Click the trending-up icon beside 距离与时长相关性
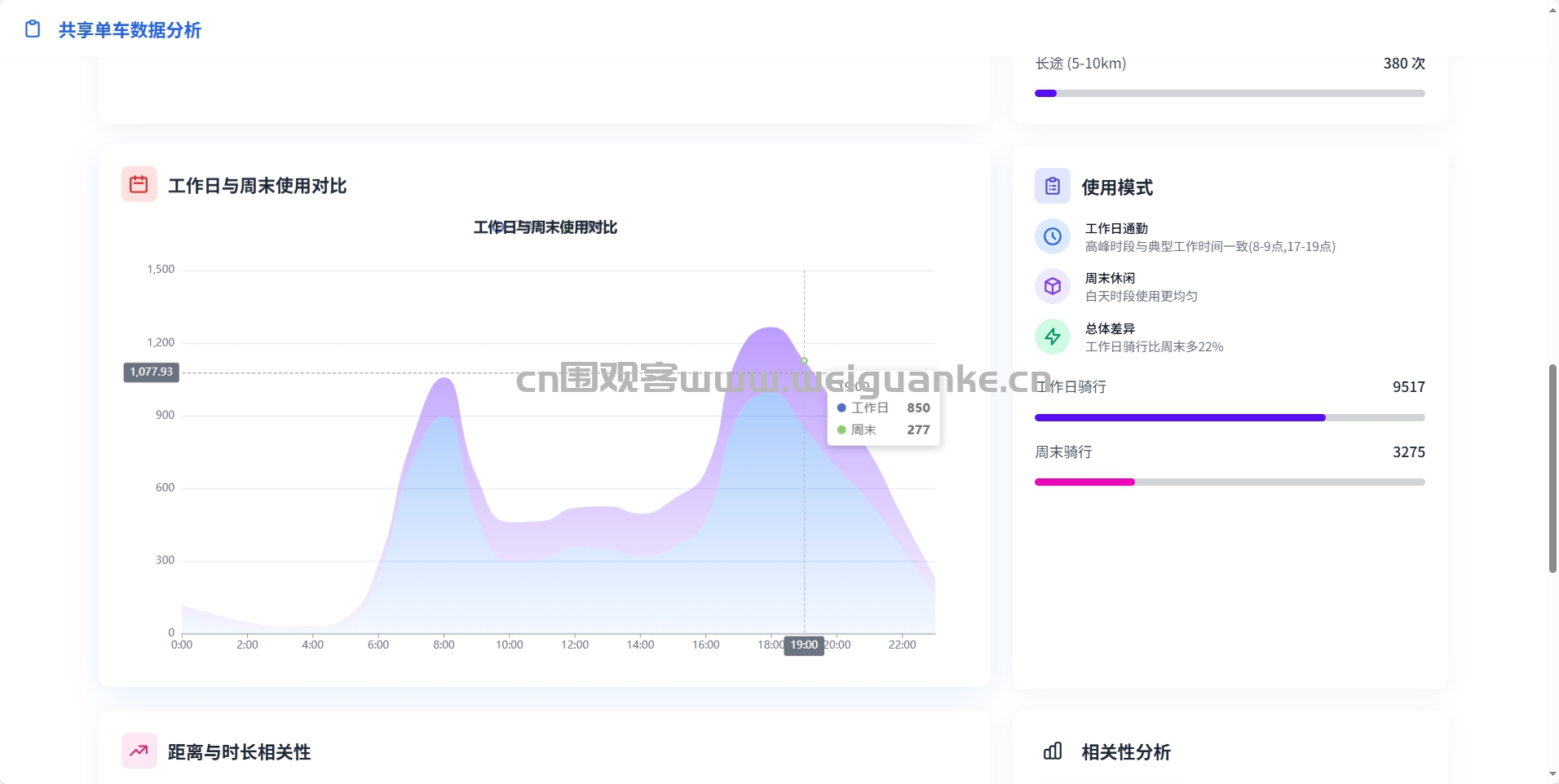The width and height of the screenshot is (1559, 784). (x=139, y=751)
